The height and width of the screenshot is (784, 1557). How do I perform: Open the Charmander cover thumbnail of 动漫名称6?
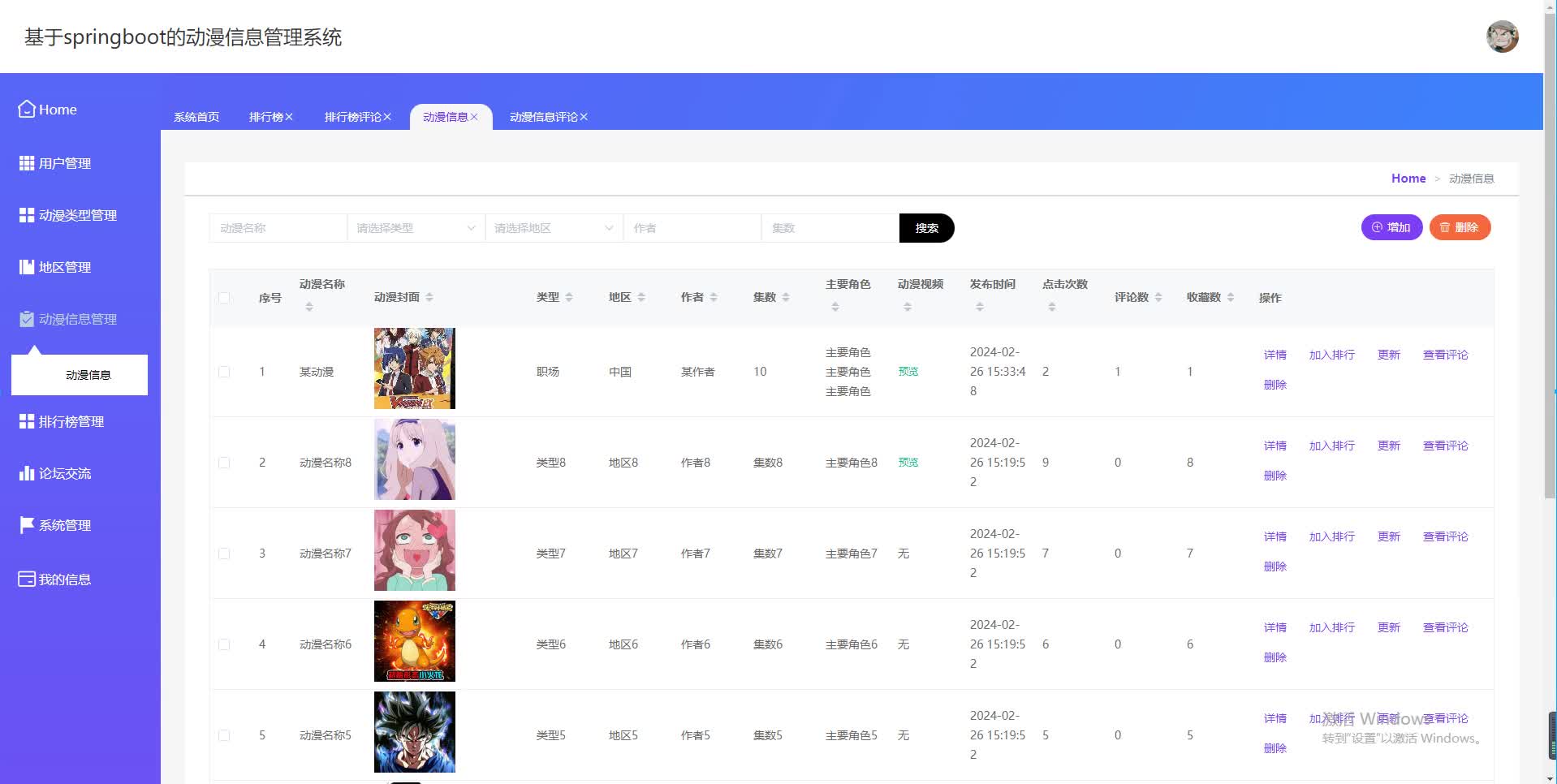415,641
